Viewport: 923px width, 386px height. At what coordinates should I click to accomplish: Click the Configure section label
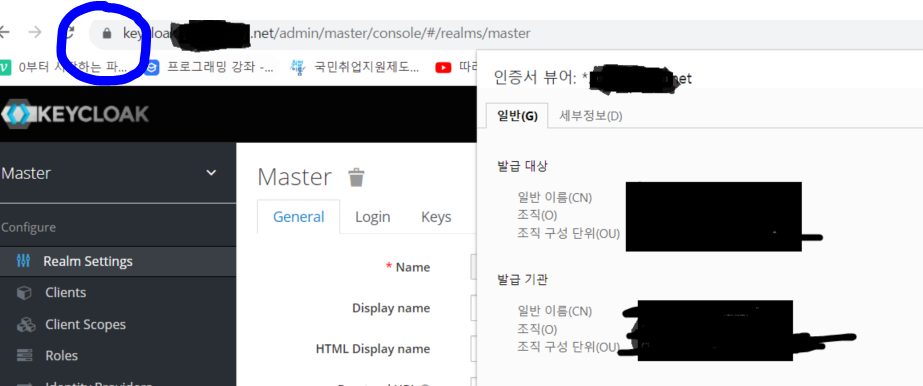click(x=28, y=227)
